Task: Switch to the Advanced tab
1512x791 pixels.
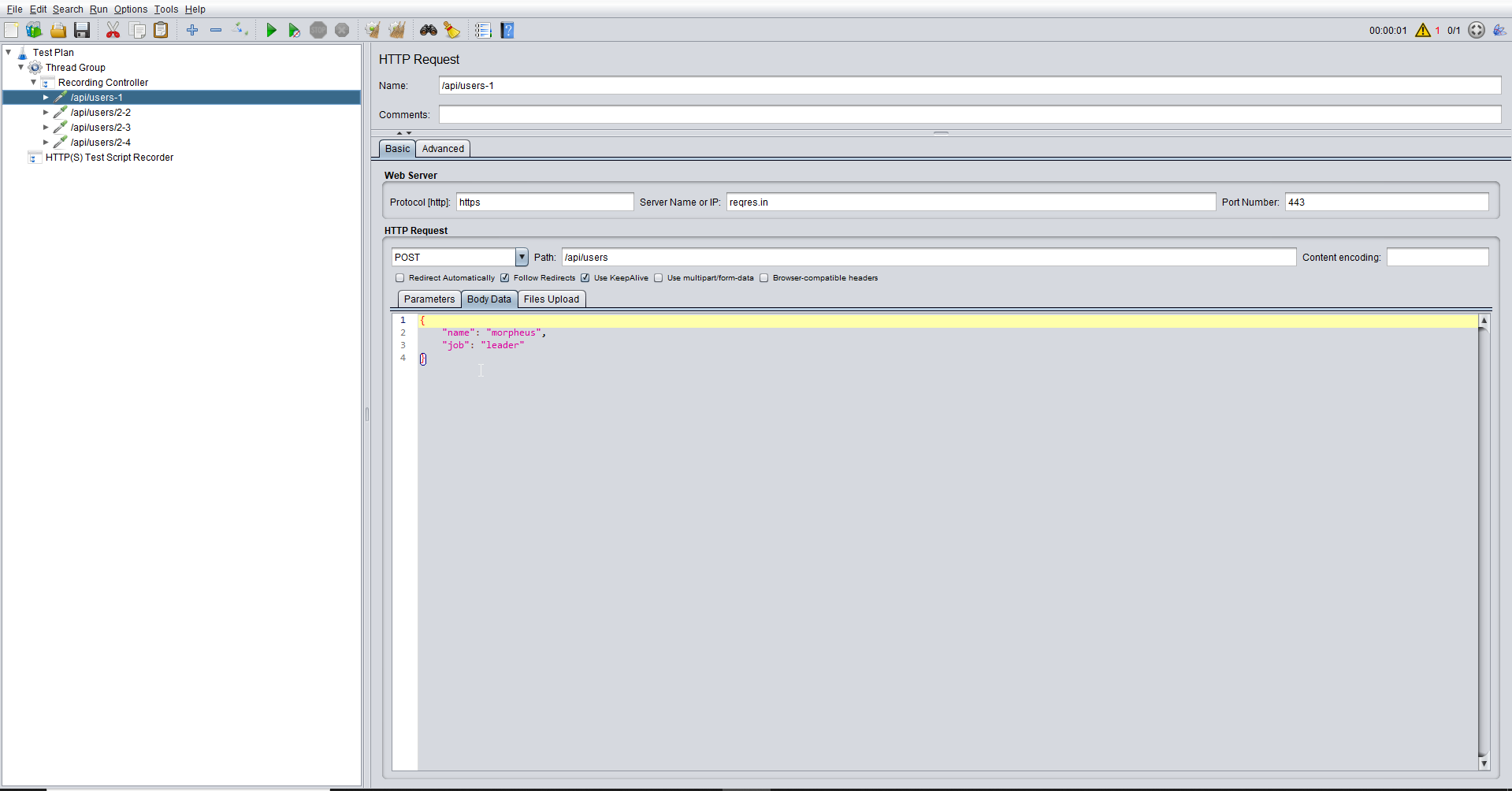Action: pos(443,149)
